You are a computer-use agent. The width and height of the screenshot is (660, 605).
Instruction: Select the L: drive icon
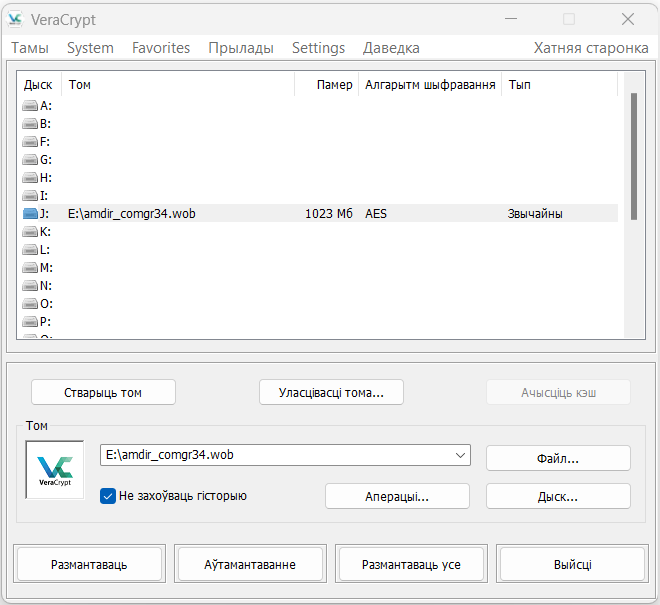[x=30, y=250]
